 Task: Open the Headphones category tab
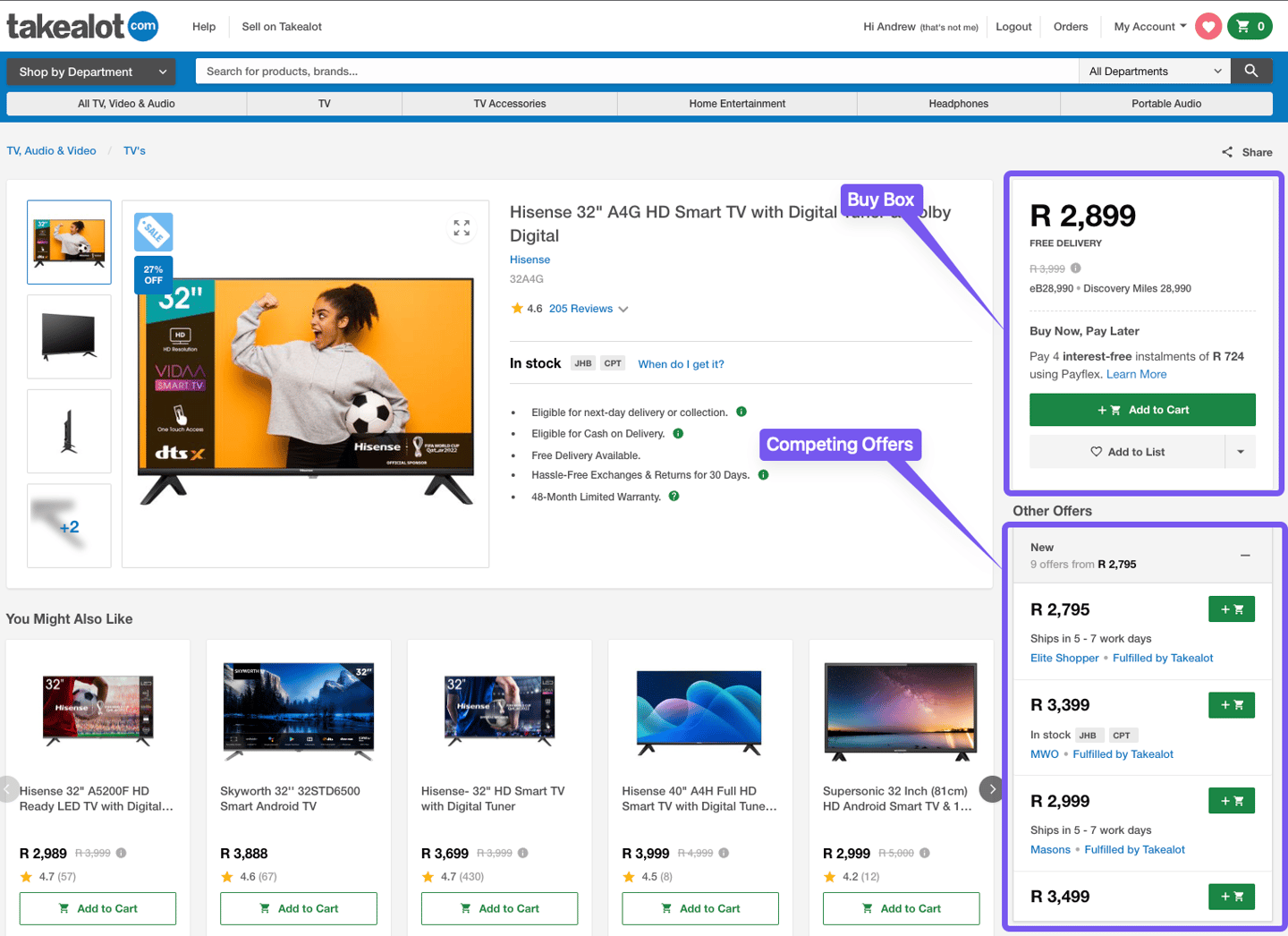[958, 103]
